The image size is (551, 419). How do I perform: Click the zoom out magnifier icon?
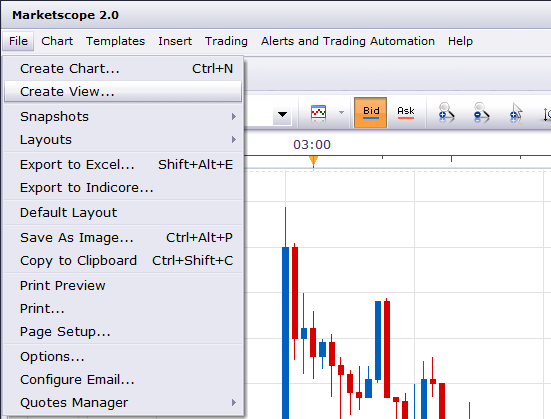(x=481, y=112)
